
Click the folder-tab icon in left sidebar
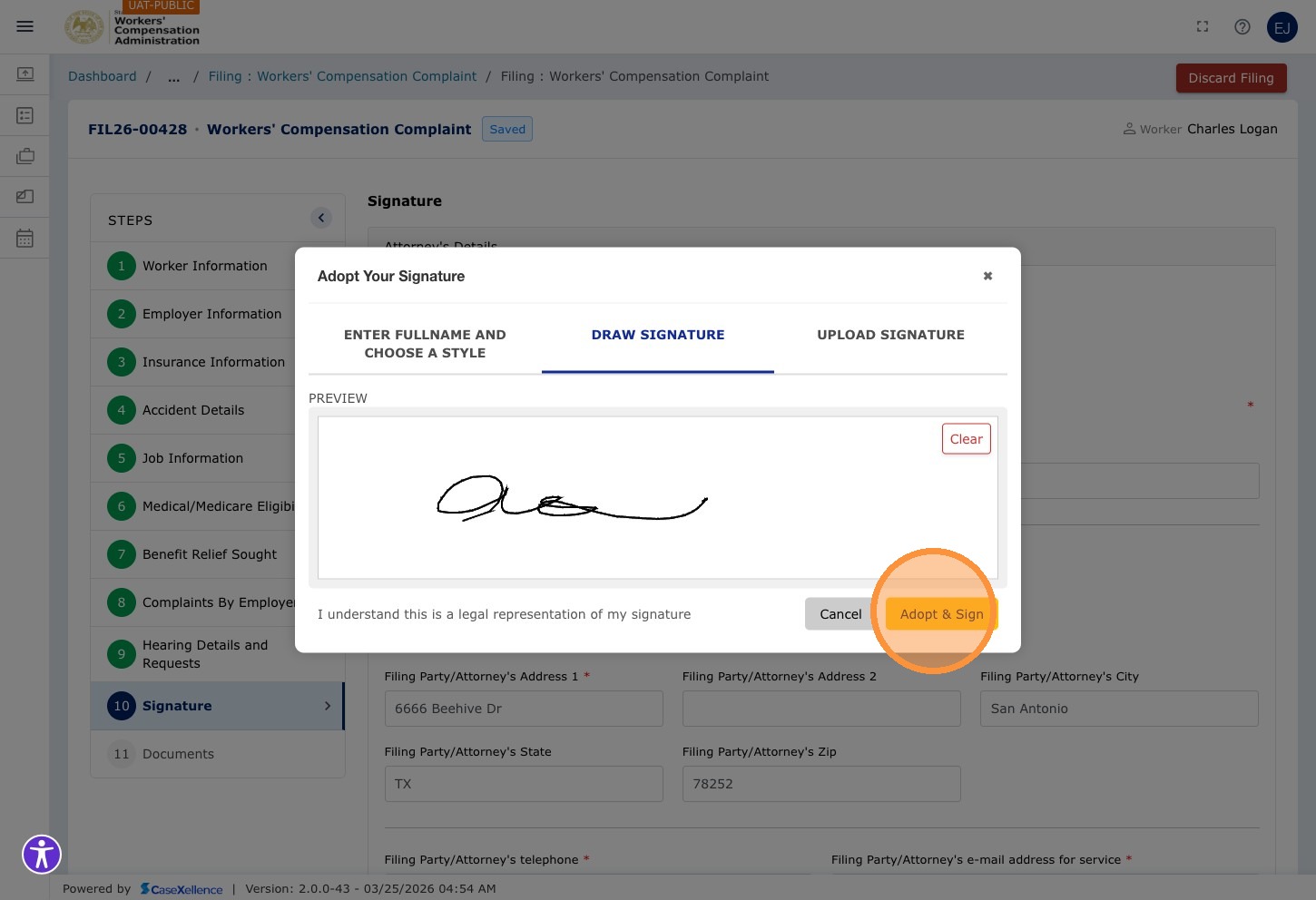click(25, 196)
